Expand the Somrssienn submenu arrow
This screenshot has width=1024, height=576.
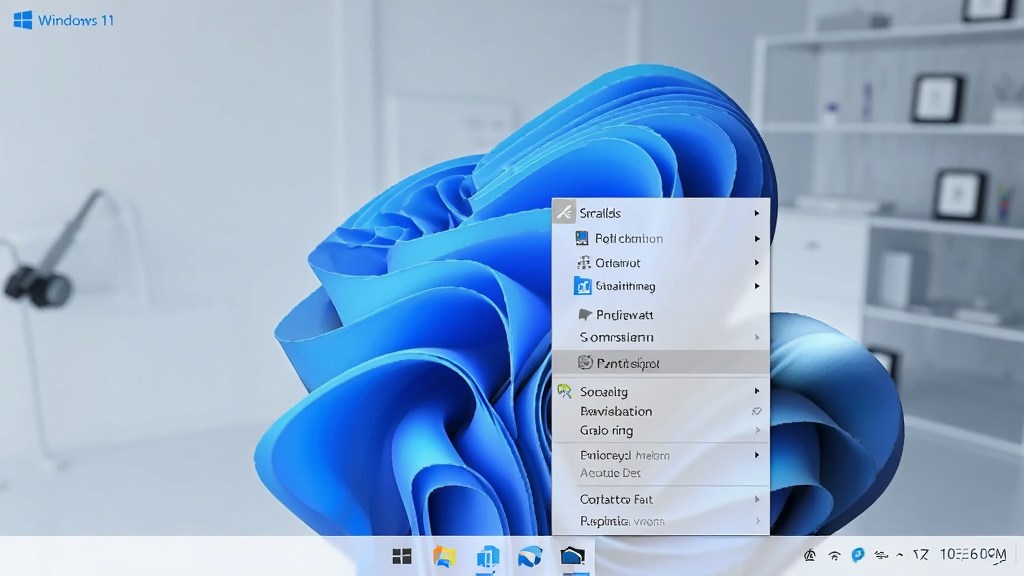pyautogui.click(x=757, y=338)
